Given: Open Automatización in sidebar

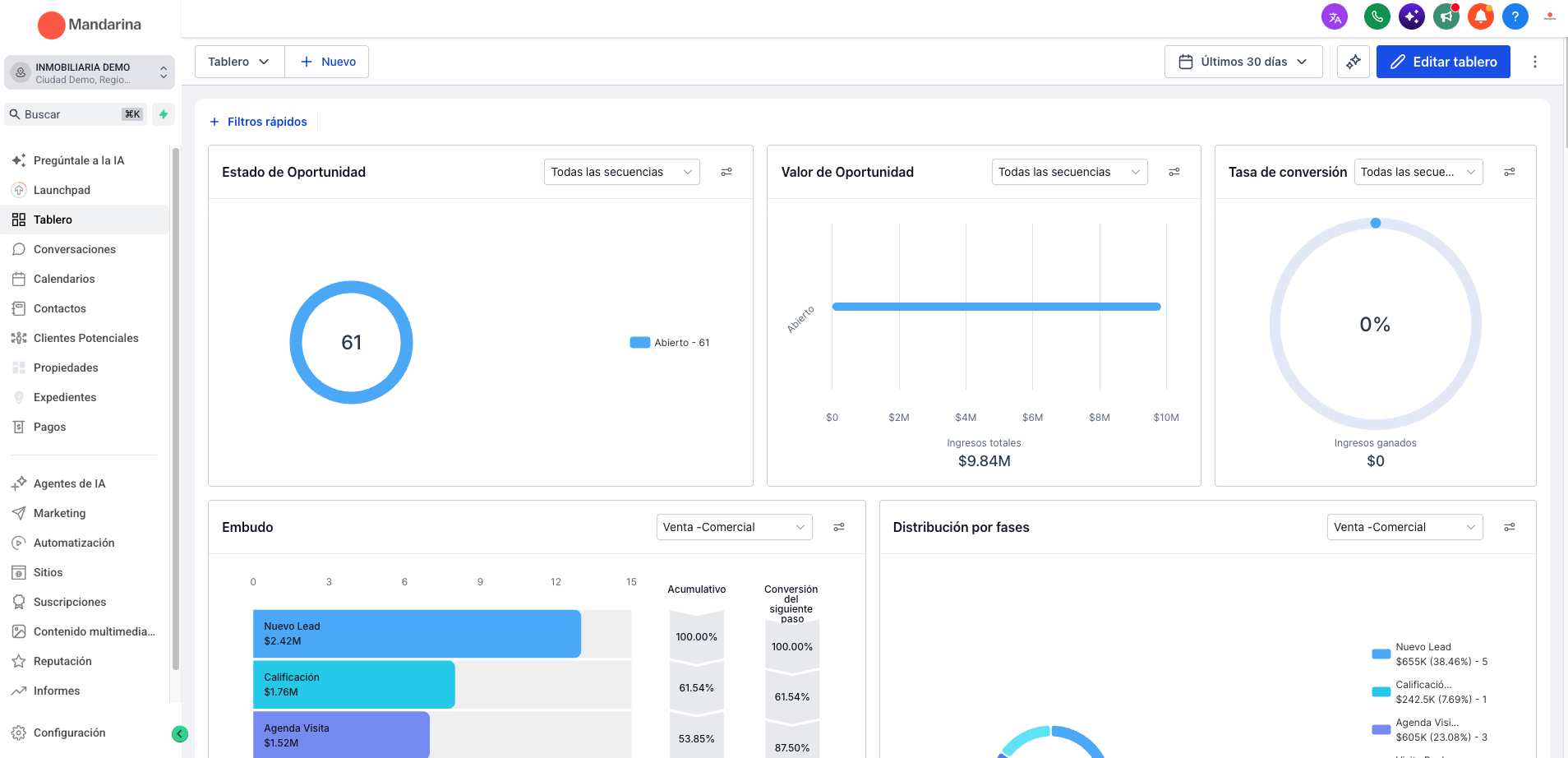Looking at the screenshot, I should (86, 543).
